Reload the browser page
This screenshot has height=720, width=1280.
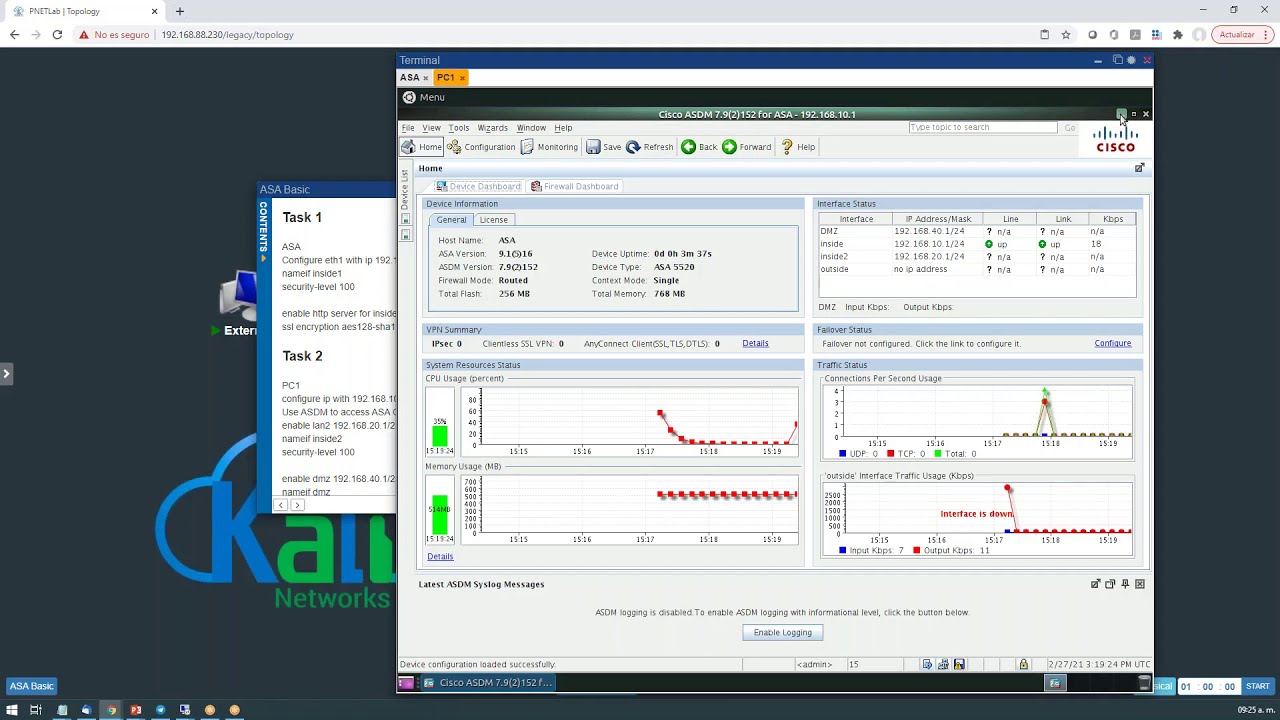[57, 35]
